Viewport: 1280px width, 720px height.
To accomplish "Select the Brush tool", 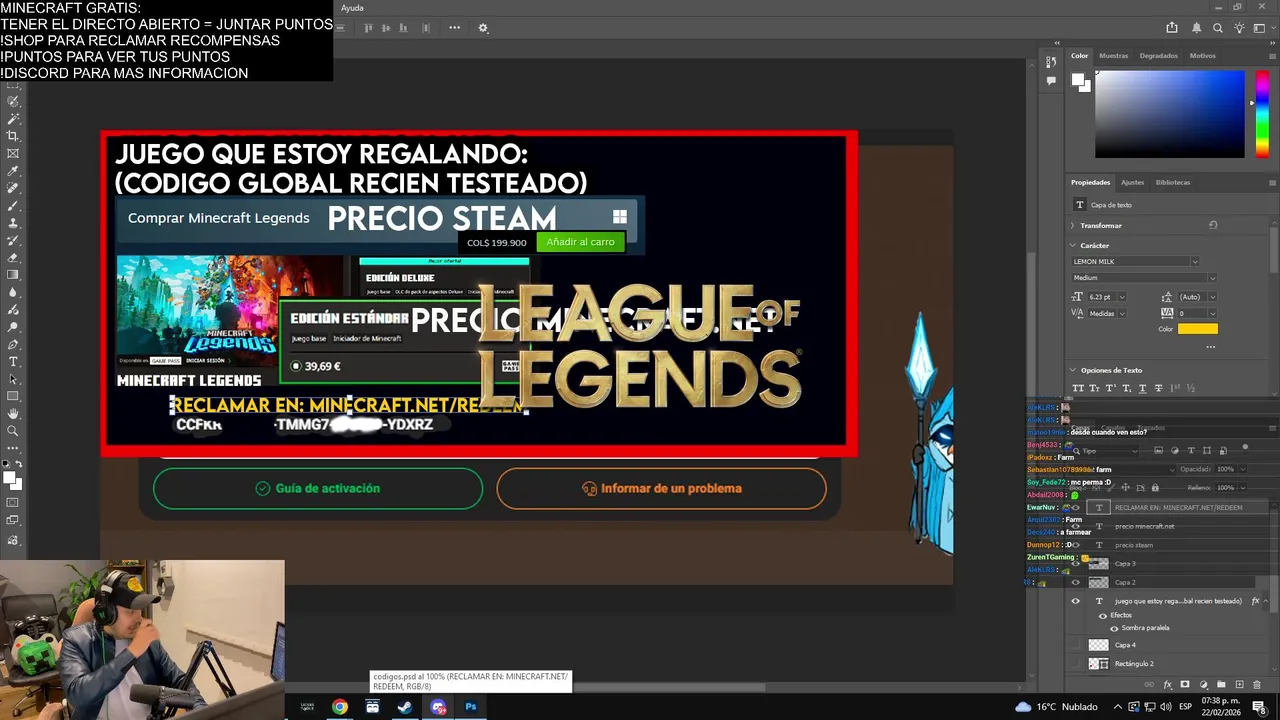I will click(x=13, y=206).
